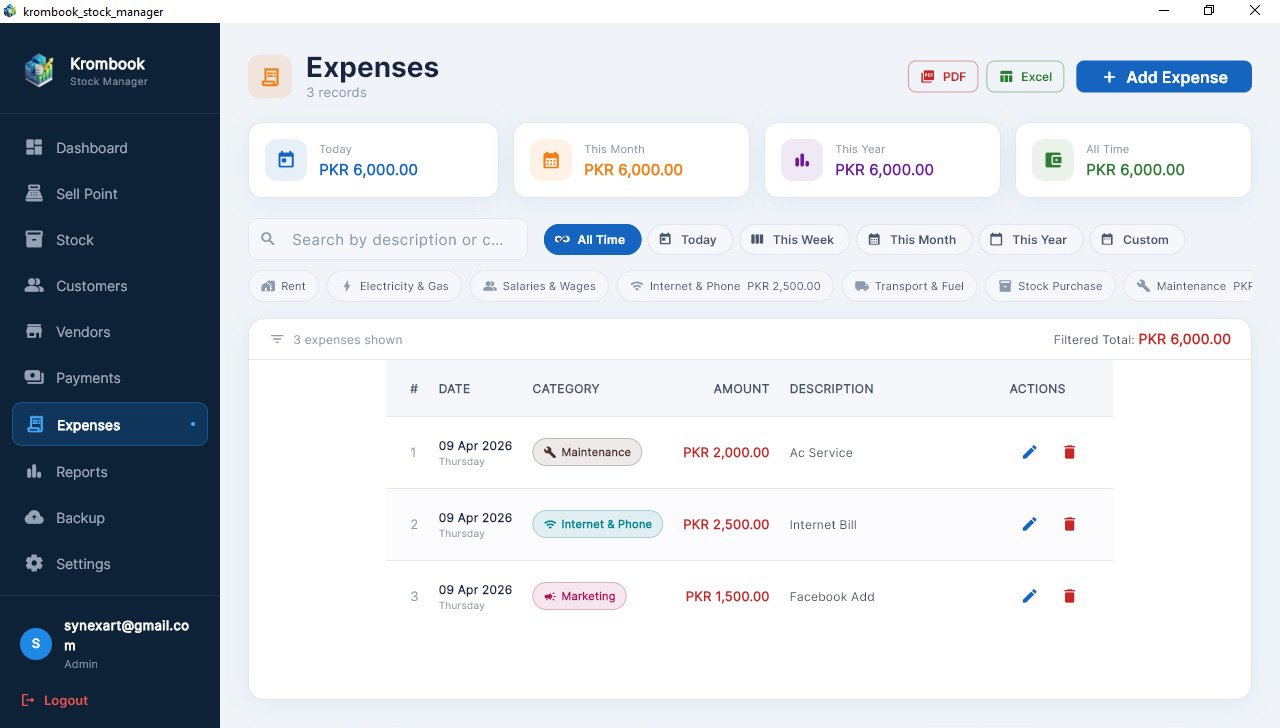Viewport: 1280px width, 728px height.
Task: Open the Custom date range picker
Action: click(x=1137, y=239)
